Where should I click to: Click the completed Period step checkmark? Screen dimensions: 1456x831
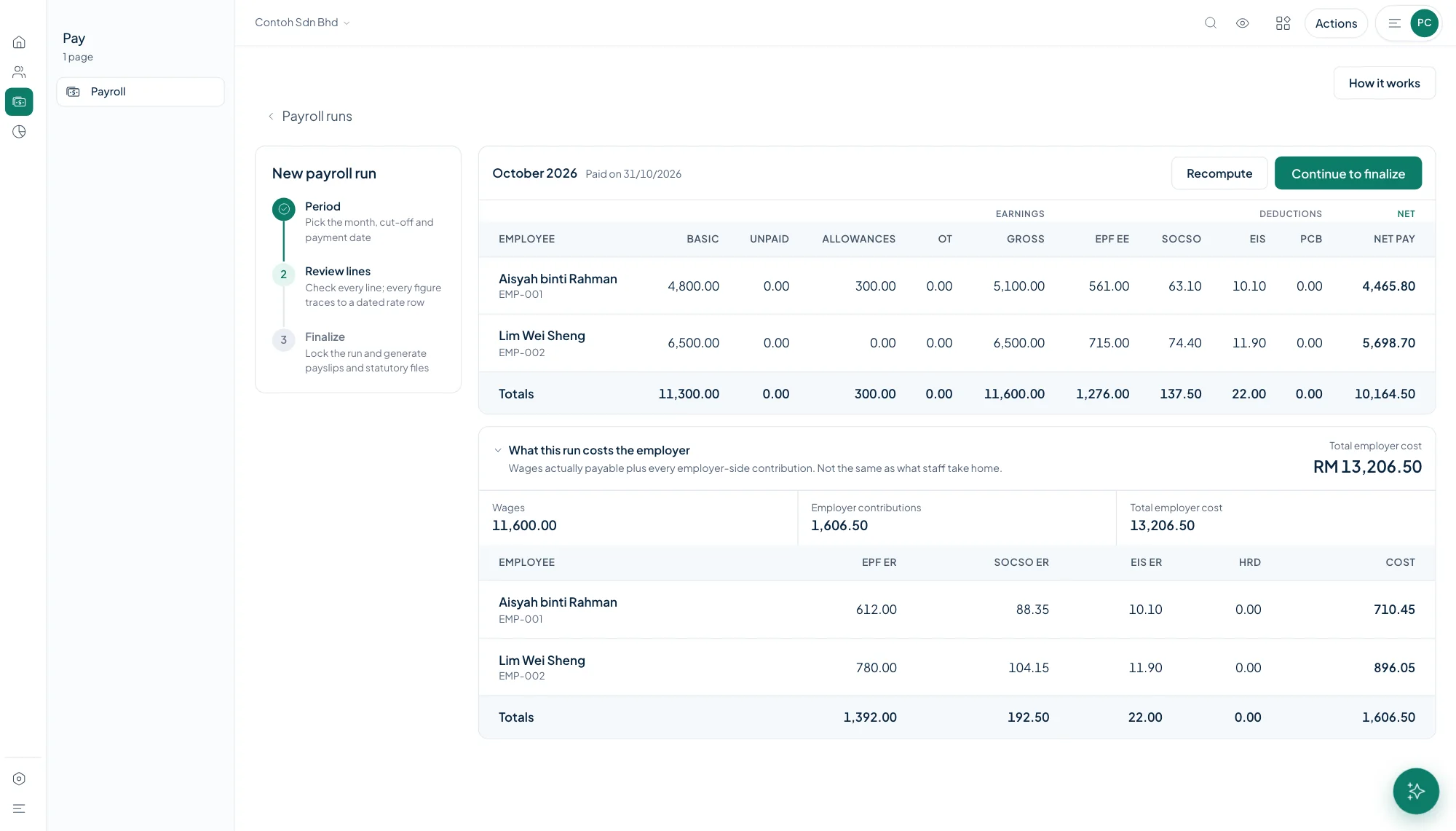tap(284, 209)
